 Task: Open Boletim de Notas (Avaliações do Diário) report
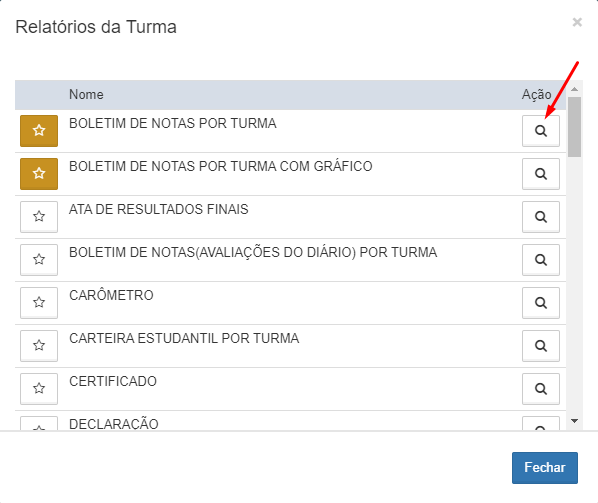(541, 260)
